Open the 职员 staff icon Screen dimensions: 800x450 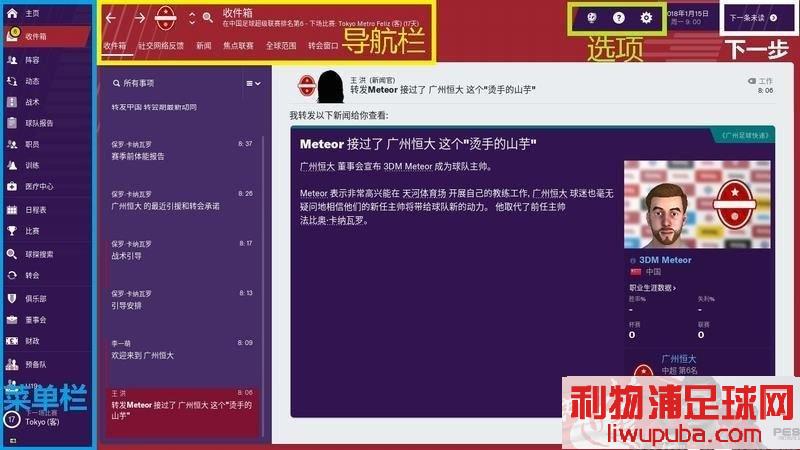[12, 144]
